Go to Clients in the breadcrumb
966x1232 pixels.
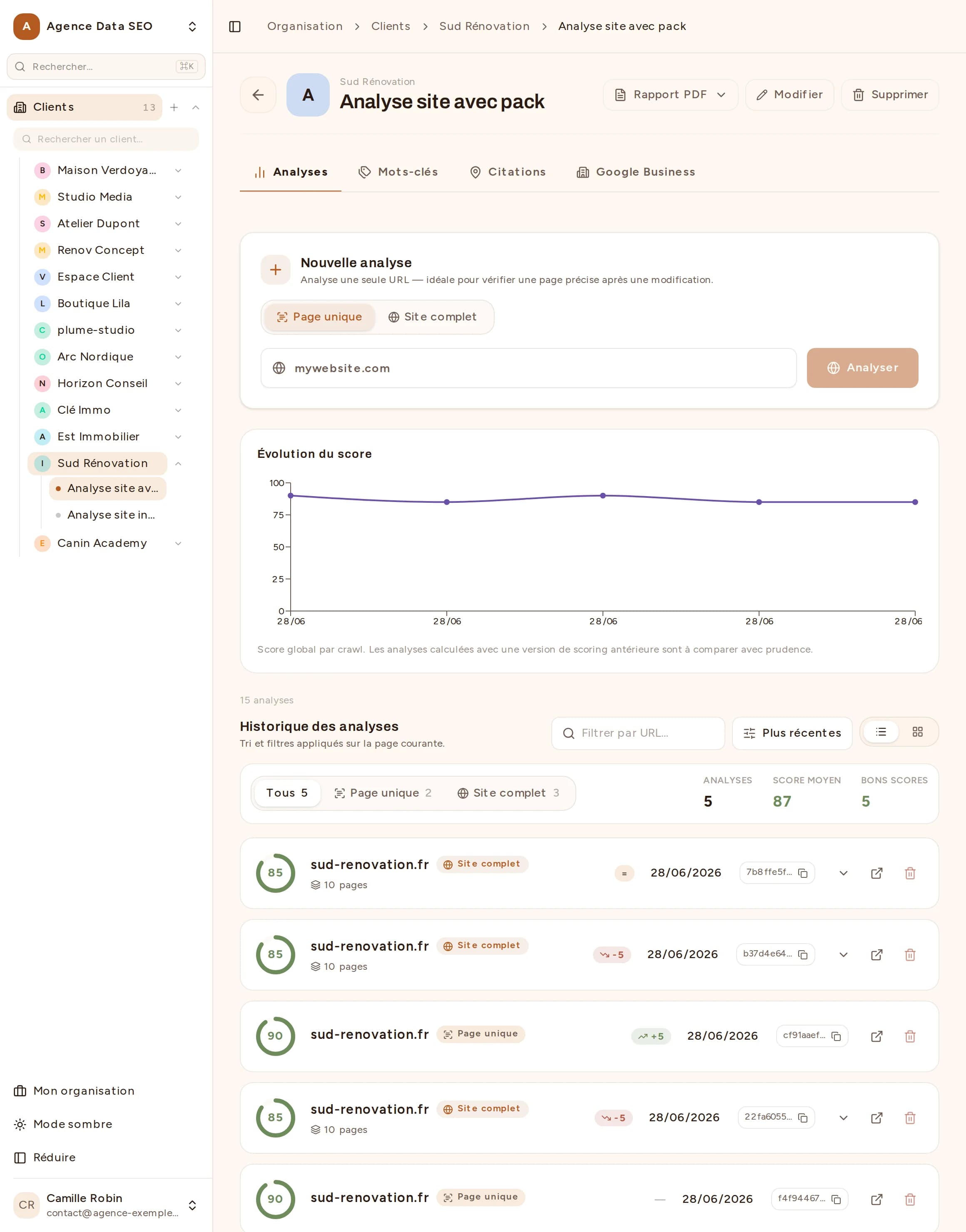(x=390, y=27)
